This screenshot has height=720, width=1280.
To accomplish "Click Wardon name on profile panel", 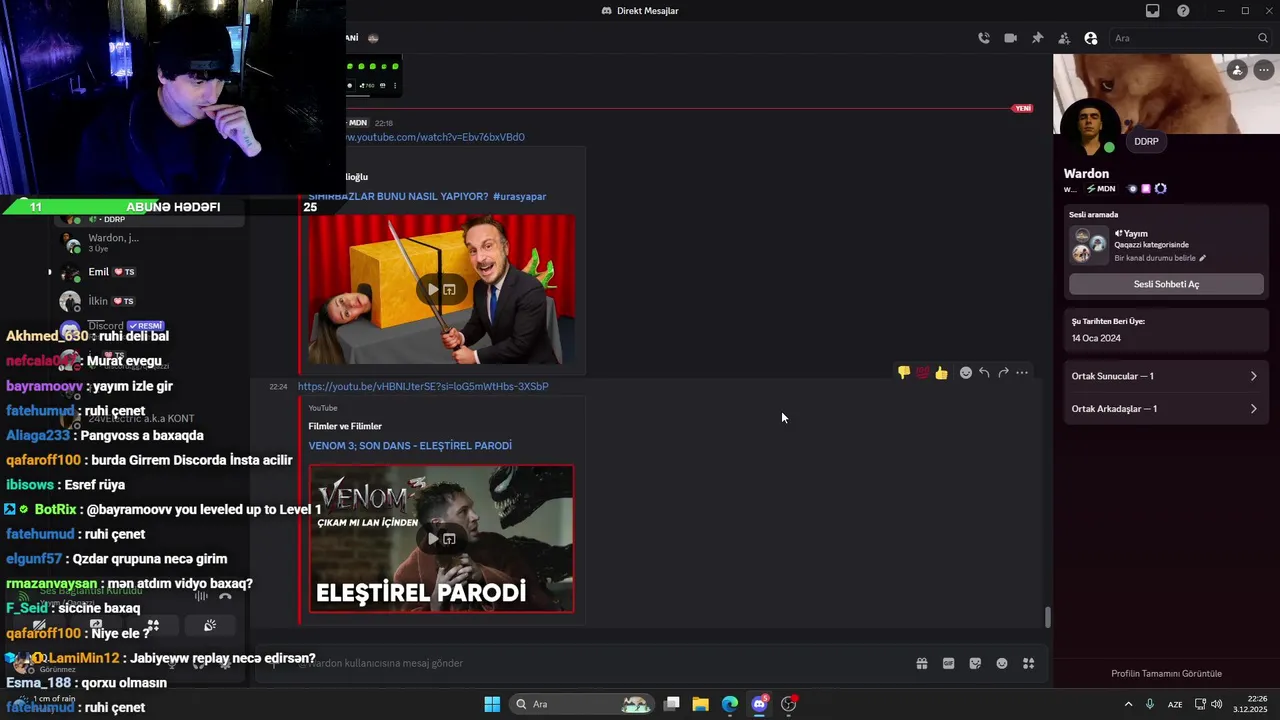I will [1086, 174].
